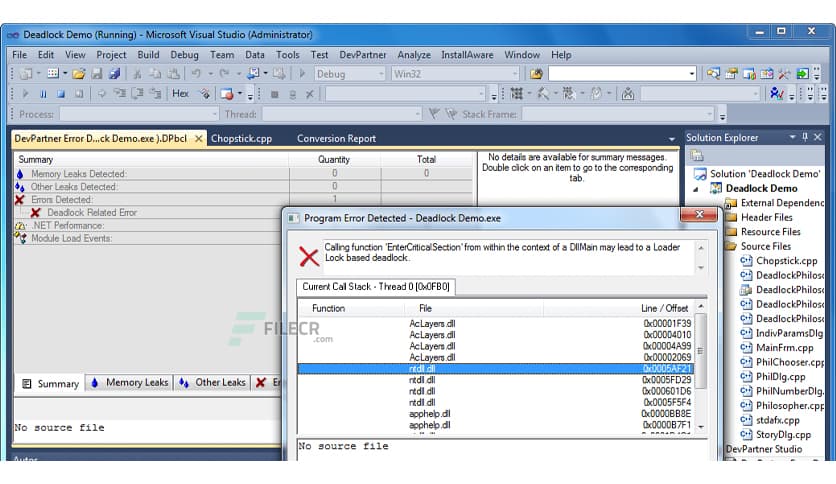Select Errors Detected summary row
The image size is (836, 484).
(x=243, y=199)
